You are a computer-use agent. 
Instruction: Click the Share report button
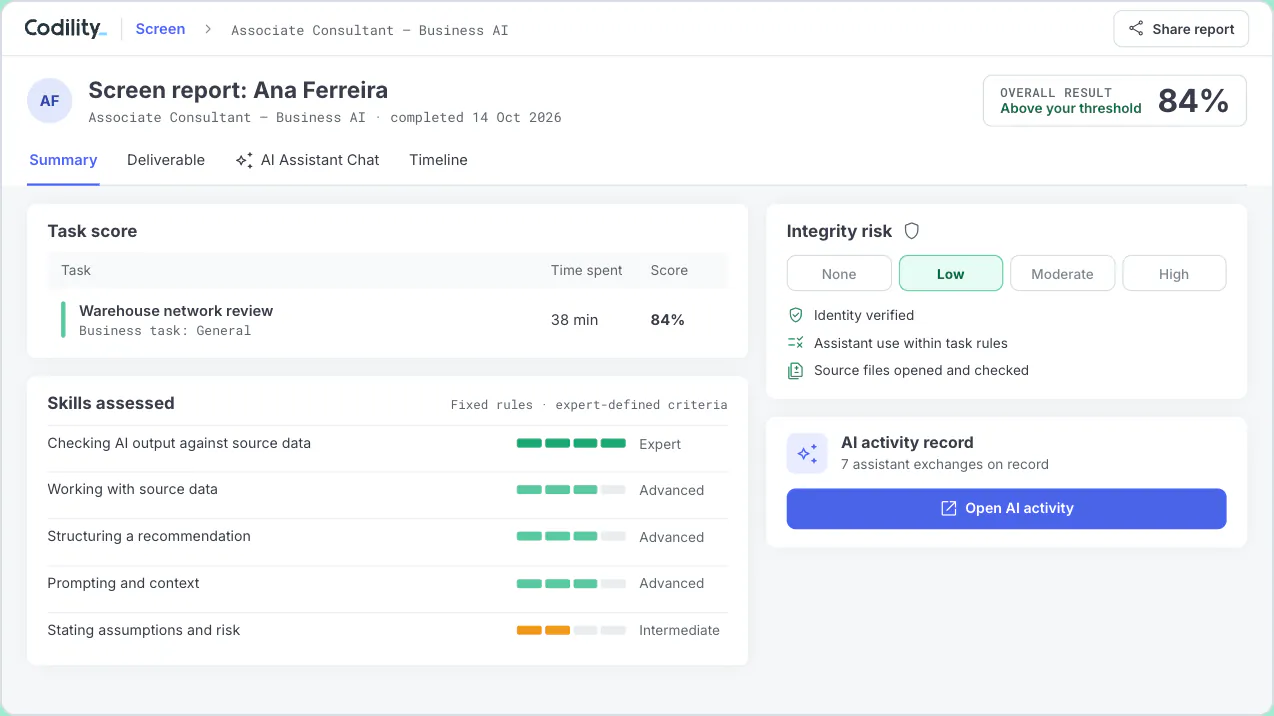(x=1181, y=29)
